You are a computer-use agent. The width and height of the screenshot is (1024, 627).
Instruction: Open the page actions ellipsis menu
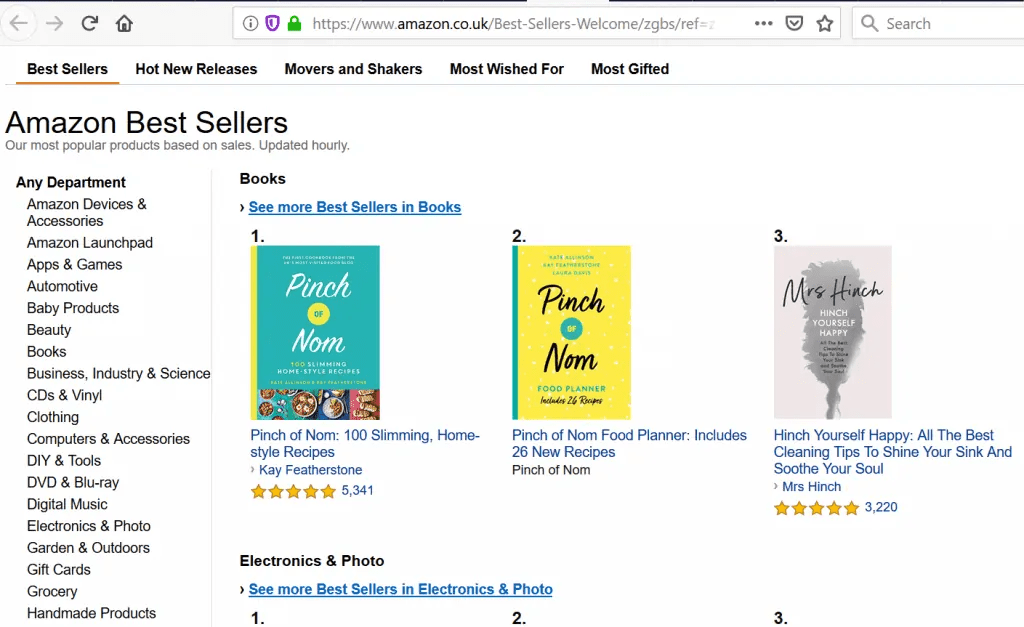(x=763, y=22)
